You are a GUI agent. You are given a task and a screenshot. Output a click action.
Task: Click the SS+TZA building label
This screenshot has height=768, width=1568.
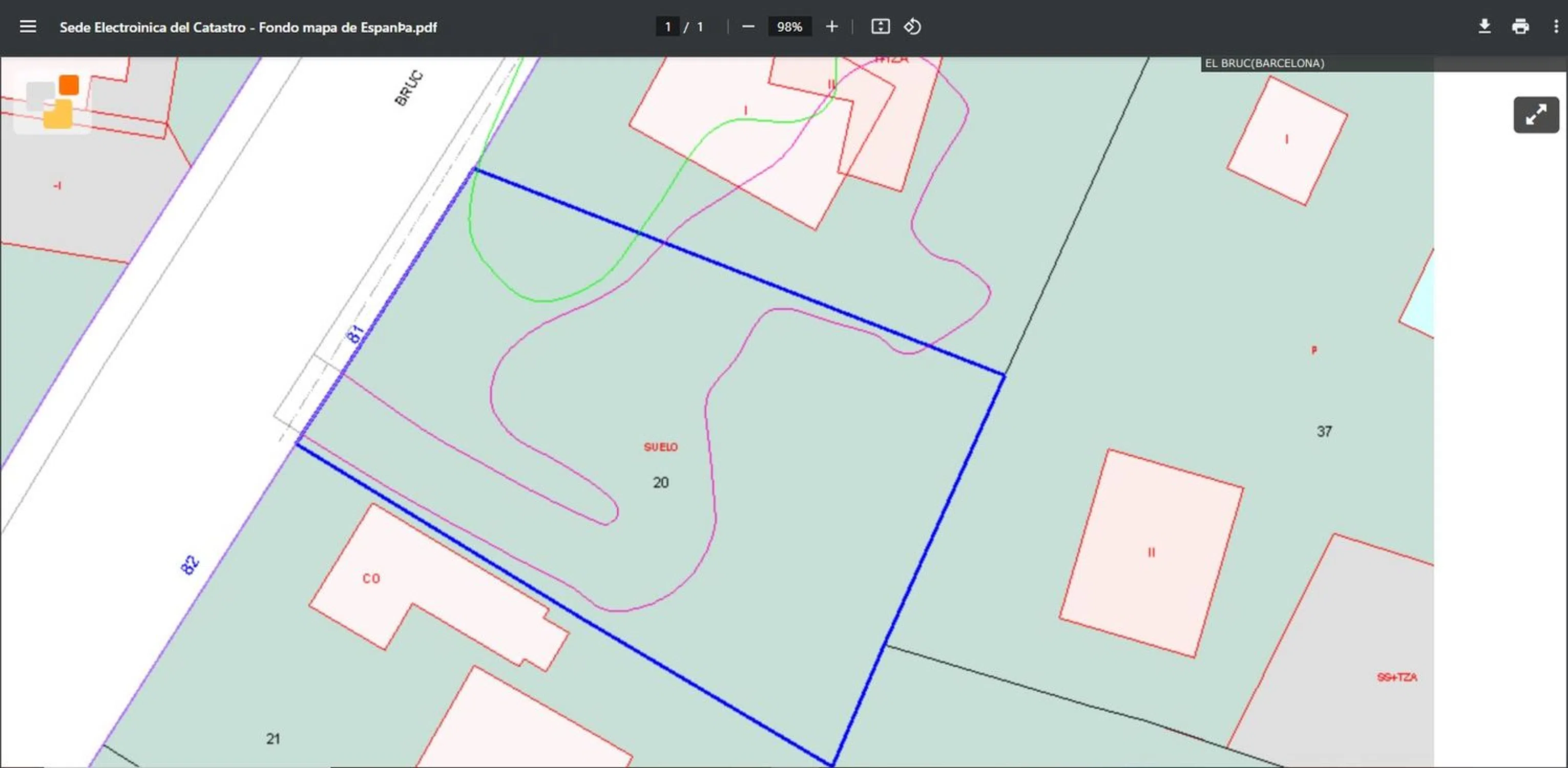point(1396,677)
